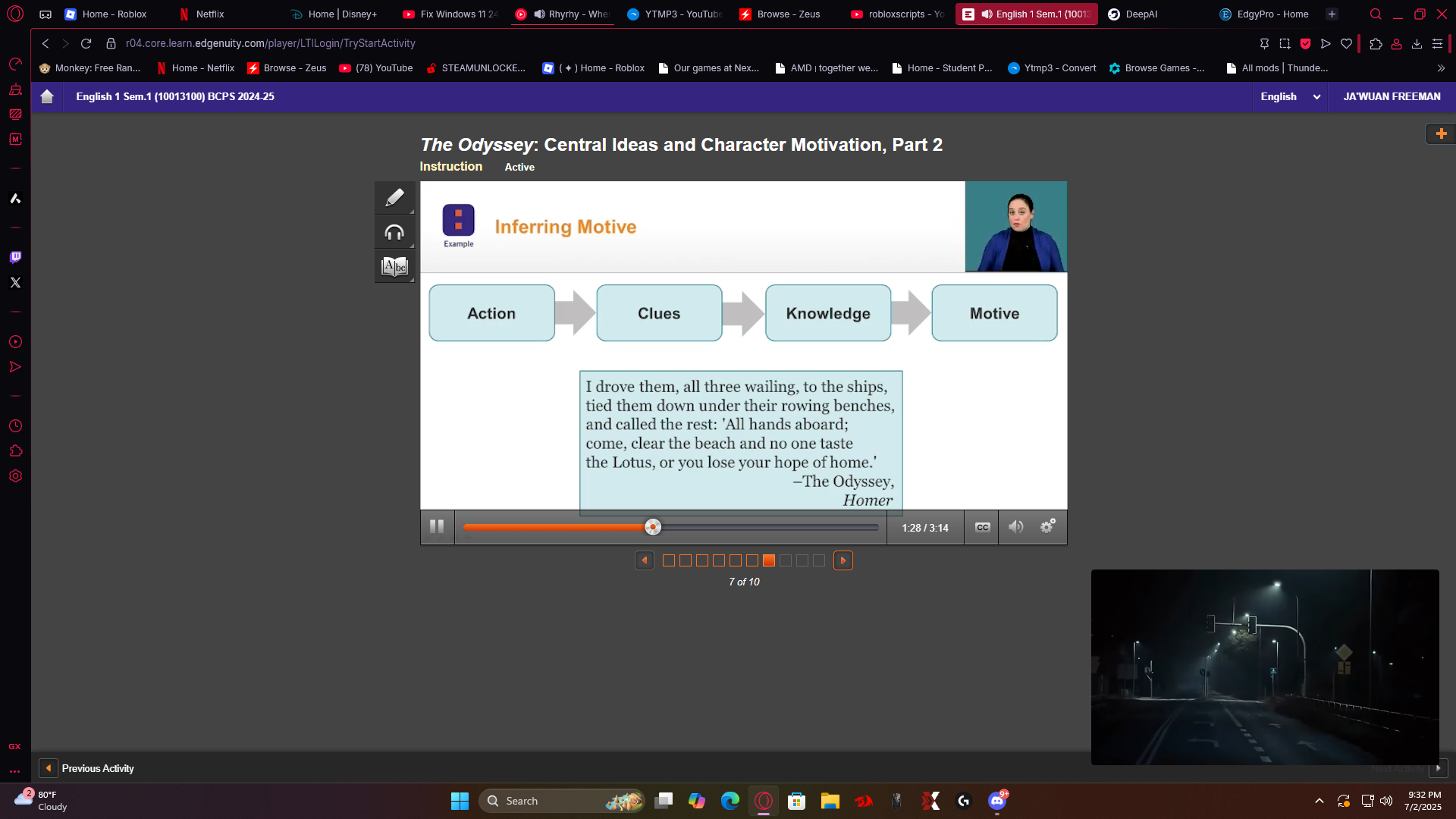This screenshot has width=1456, height=819.
Task: Expand hidden bookmarks overflow chevron
Action: [1441, 68]
